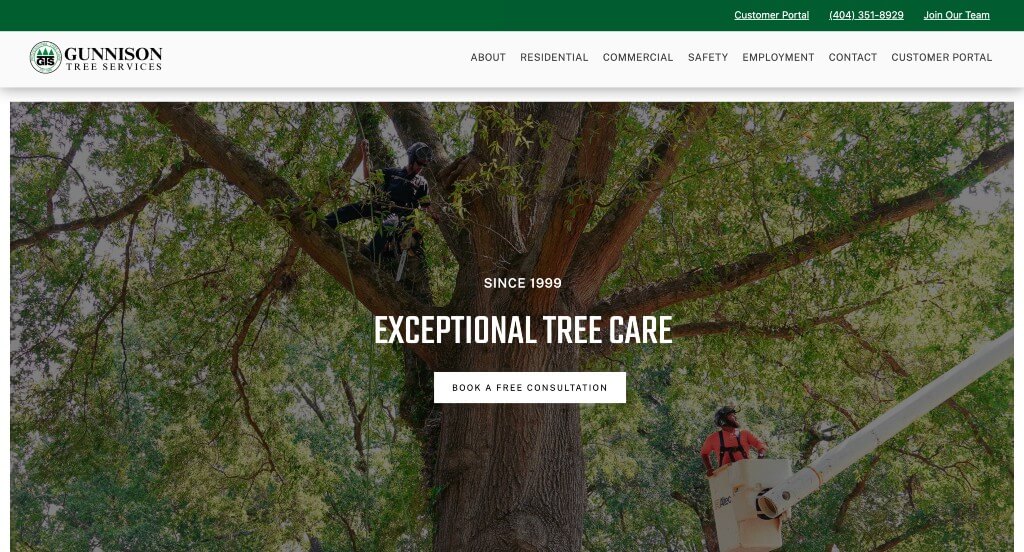
Task: Open the Customer Portal link in green bar
Action: click(x=771, y=15)
